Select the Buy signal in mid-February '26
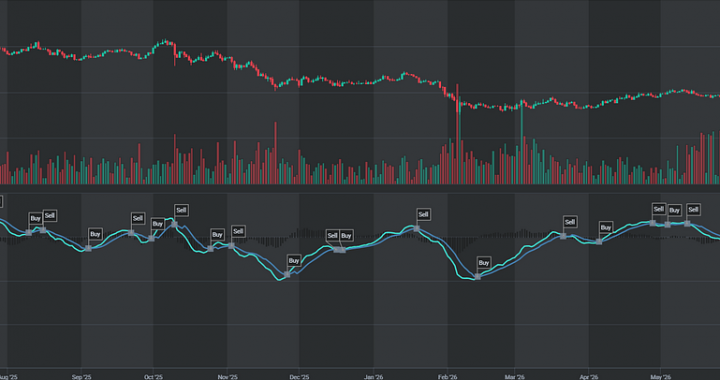 pyautogui.click(x=484, y=263)
